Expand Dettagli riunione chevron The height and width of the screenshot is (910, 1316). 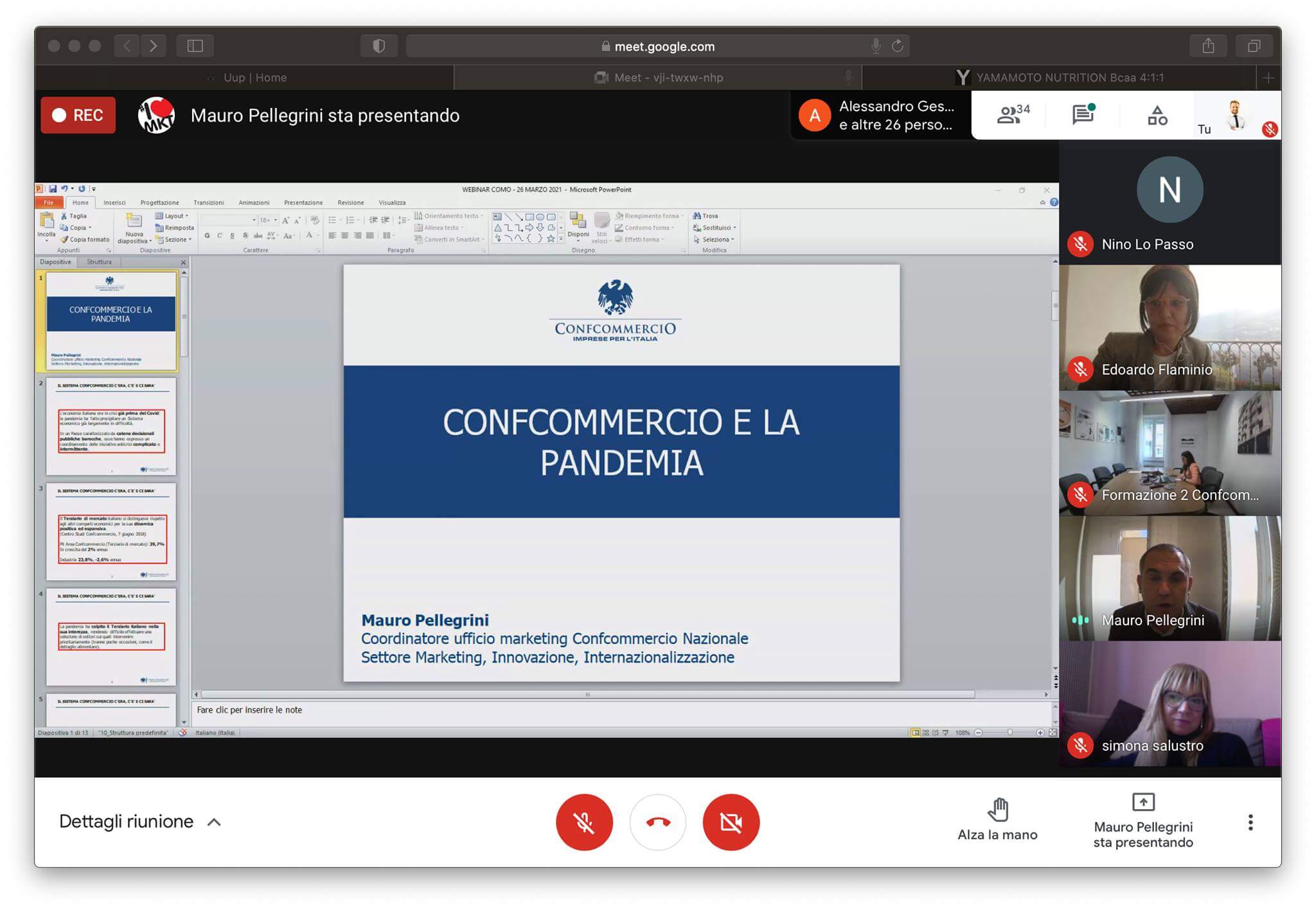(215, 822)
